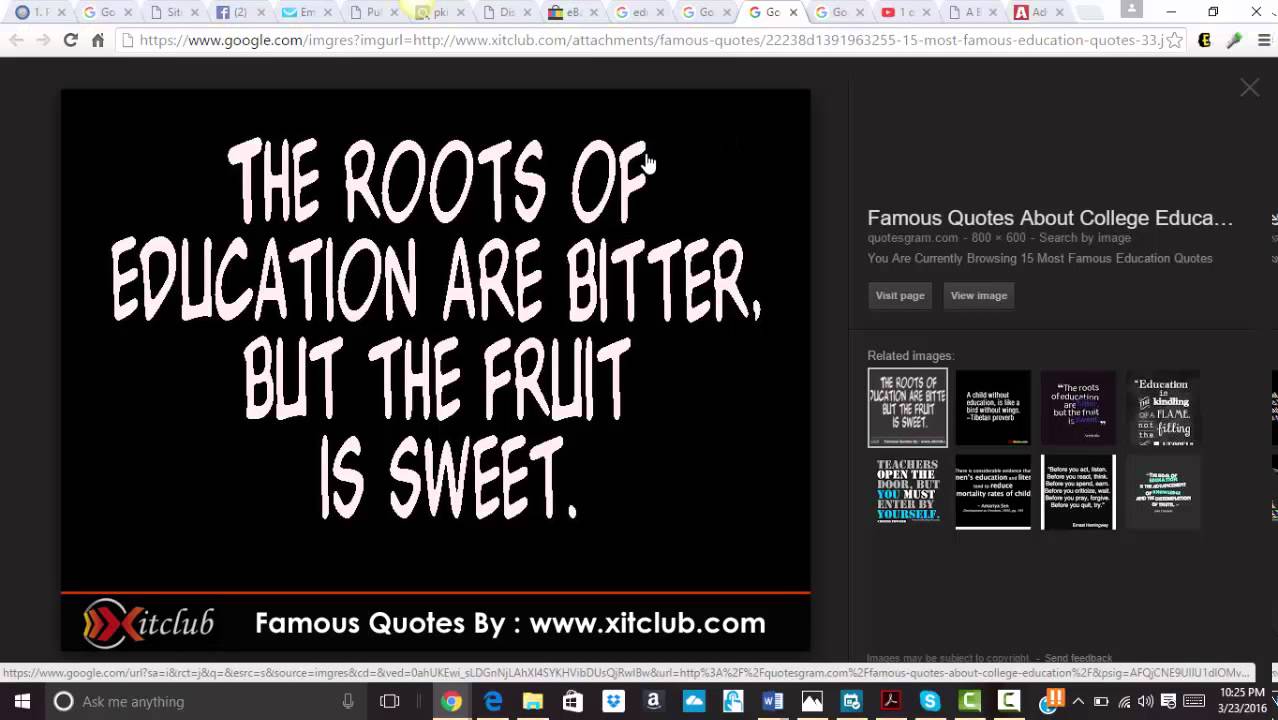Select 'Education is the kindling of a flame' thumbnail
This screenshot has height=720, width=1278.
(1163, 407)
